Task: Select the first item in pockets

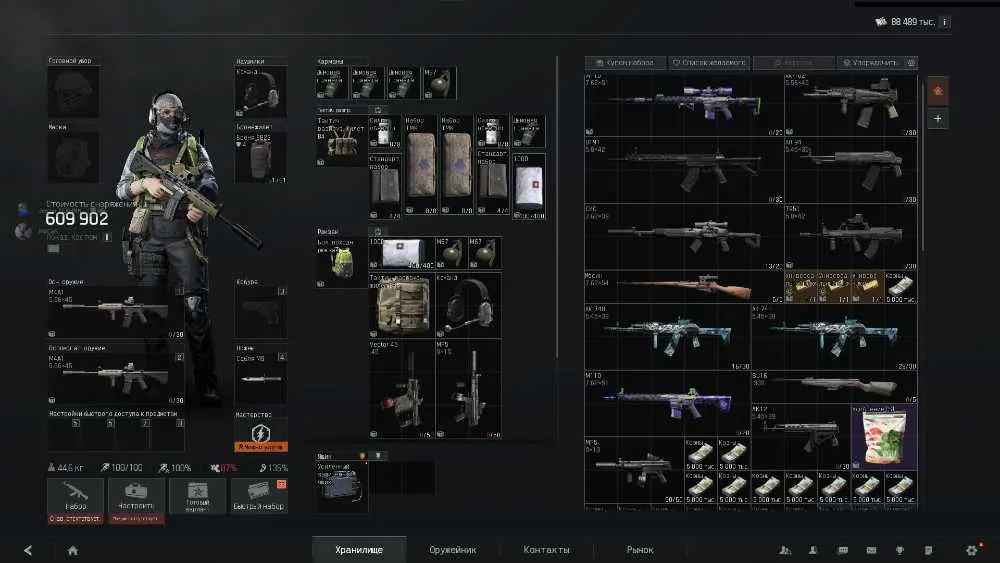Action: [x=331, y=83]
